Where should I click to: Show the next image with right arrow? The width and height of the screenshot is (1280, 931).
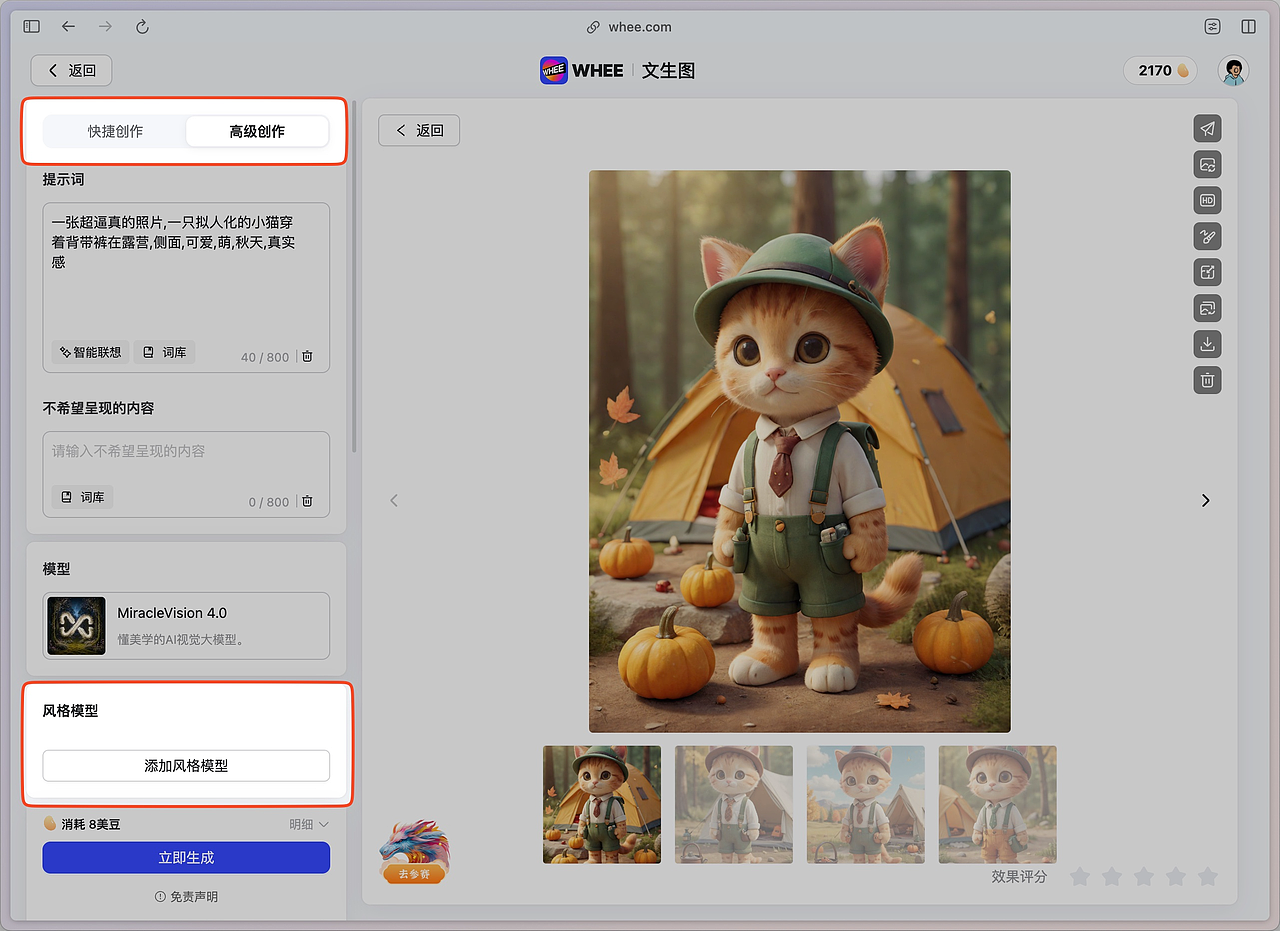pyautogui.click(x=1205, y=500)
